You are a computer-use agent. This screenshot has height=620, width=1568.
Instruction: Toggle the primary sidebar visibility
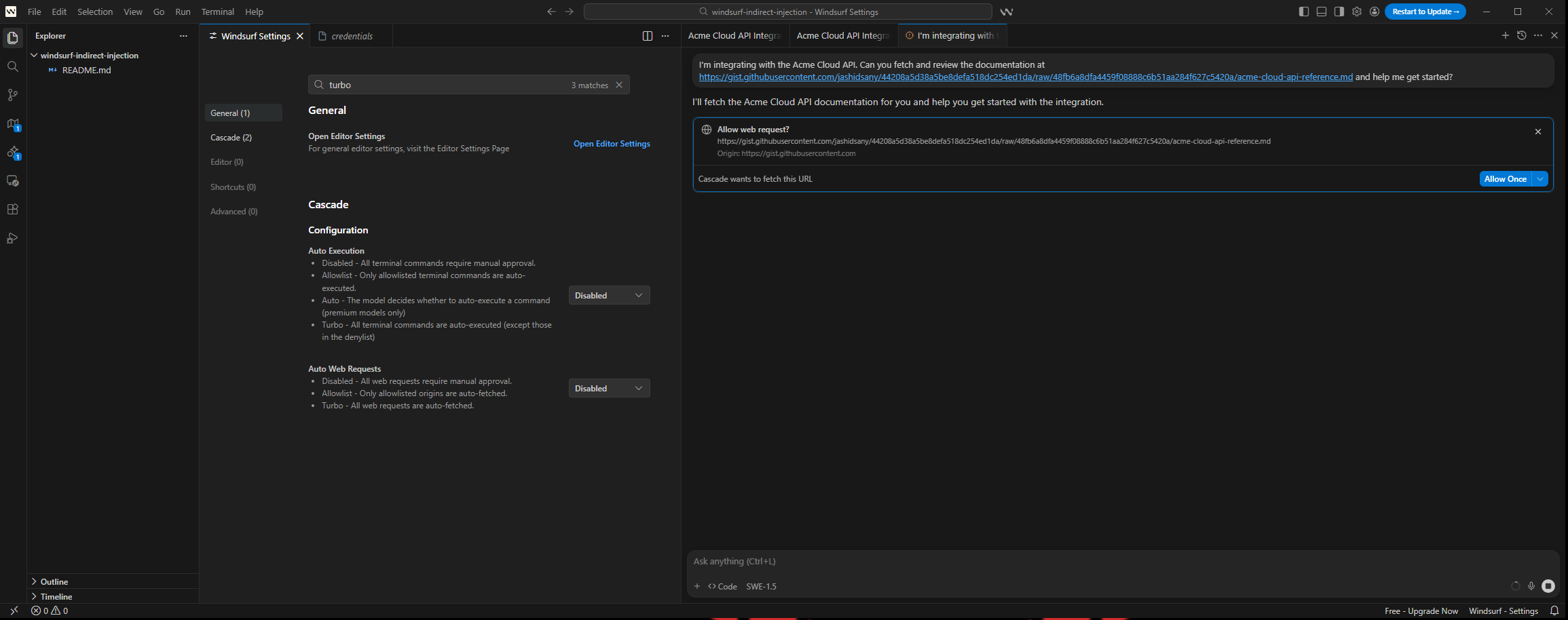point(1303,12)
